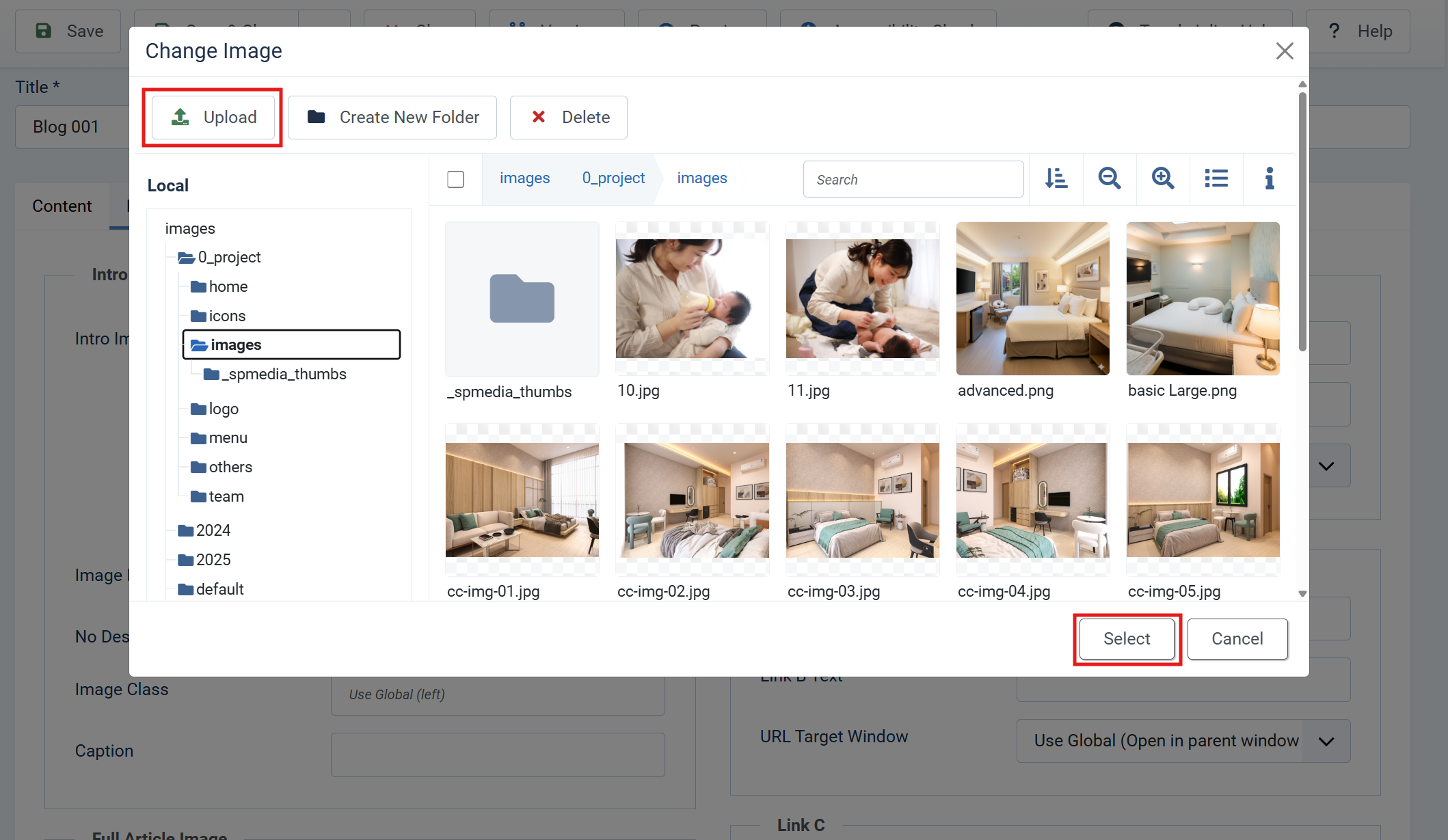Show media info panel icon
The height and width of the screenshot is (840, 1448).
click(x=1269, y=179)
